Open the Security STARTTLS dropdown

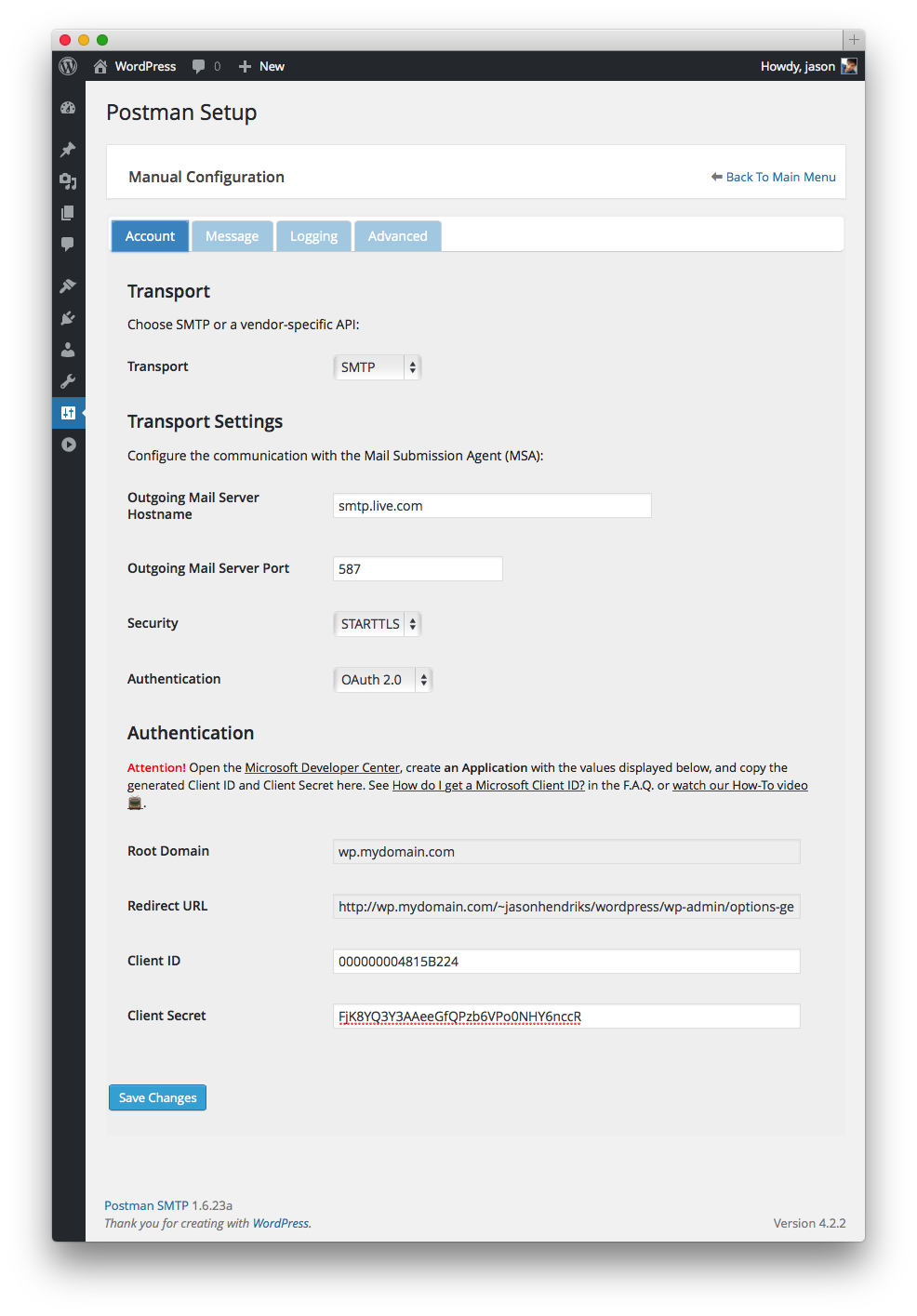[x=377, y=624]
